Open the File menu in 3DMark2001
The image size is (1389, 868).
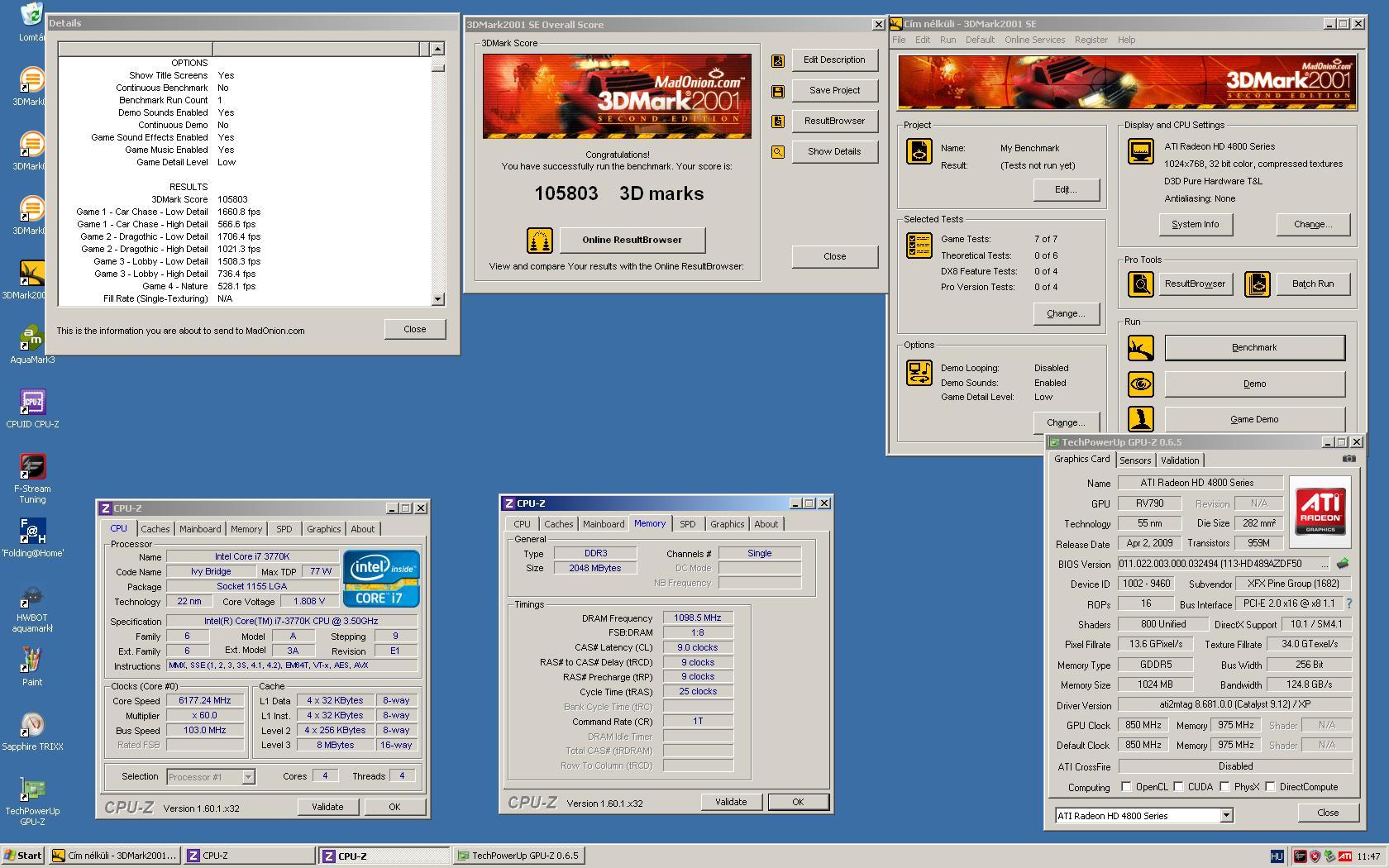tap(899, 40)
